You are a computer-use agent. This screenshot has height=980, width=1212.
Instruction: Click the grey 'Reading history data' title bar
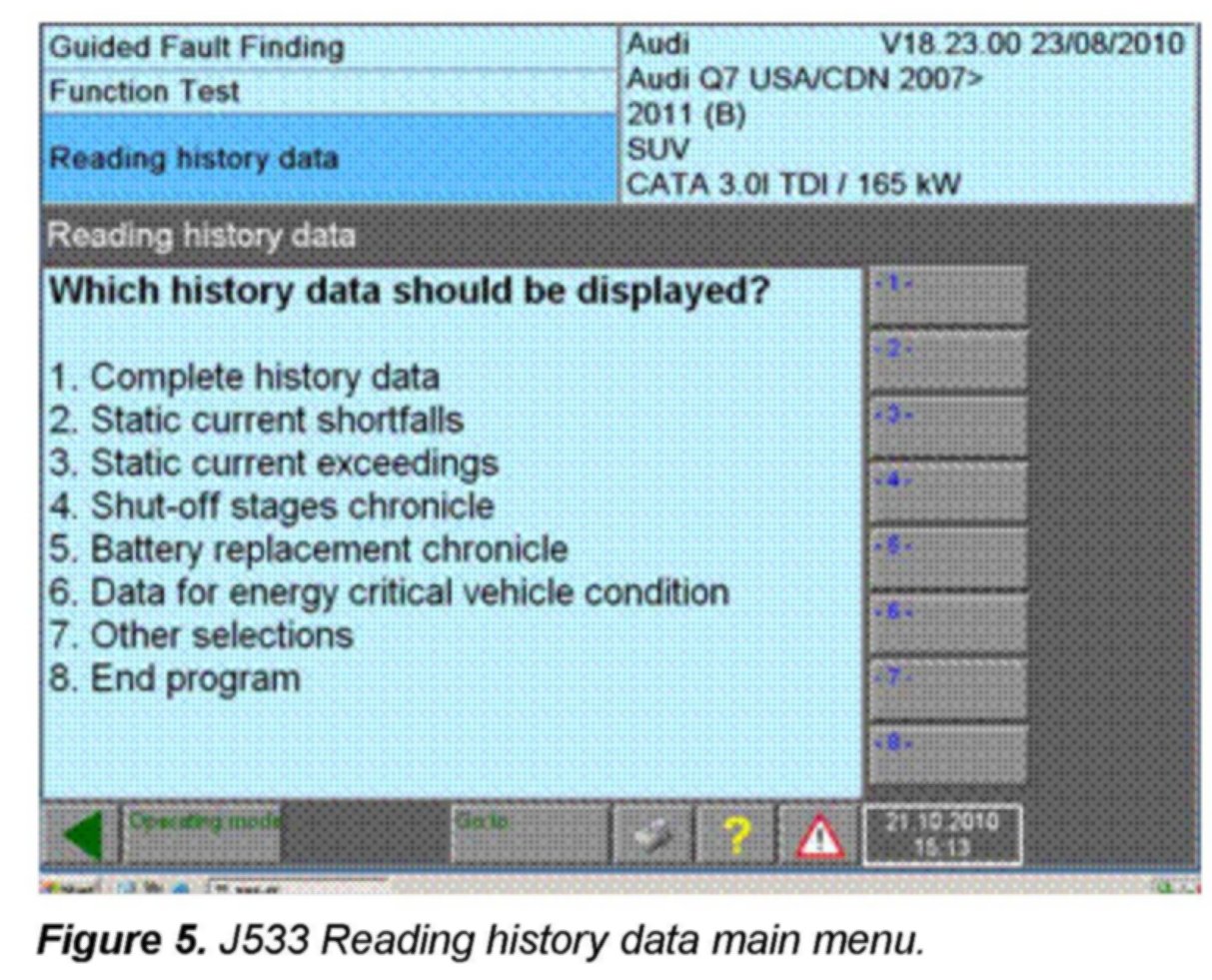pos(619,236)
